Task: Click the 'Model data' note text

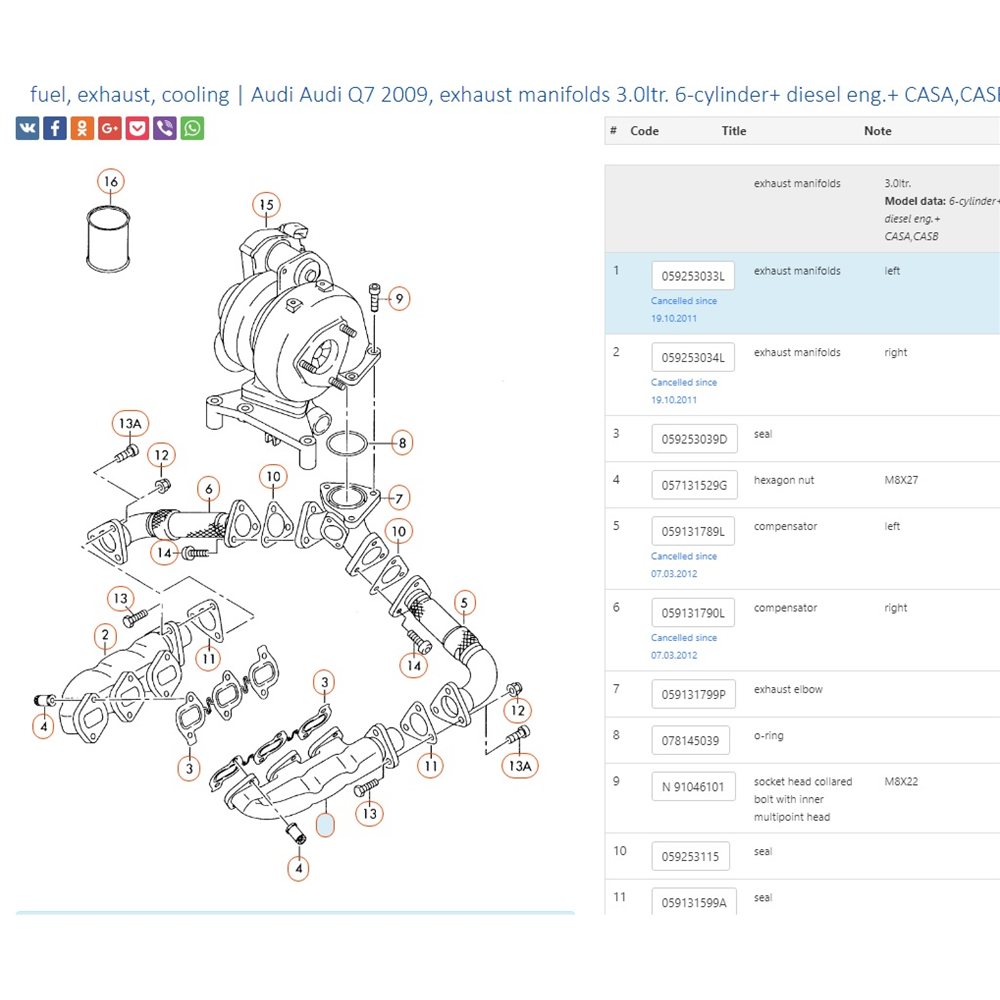Action: click(x=915, y=201)
